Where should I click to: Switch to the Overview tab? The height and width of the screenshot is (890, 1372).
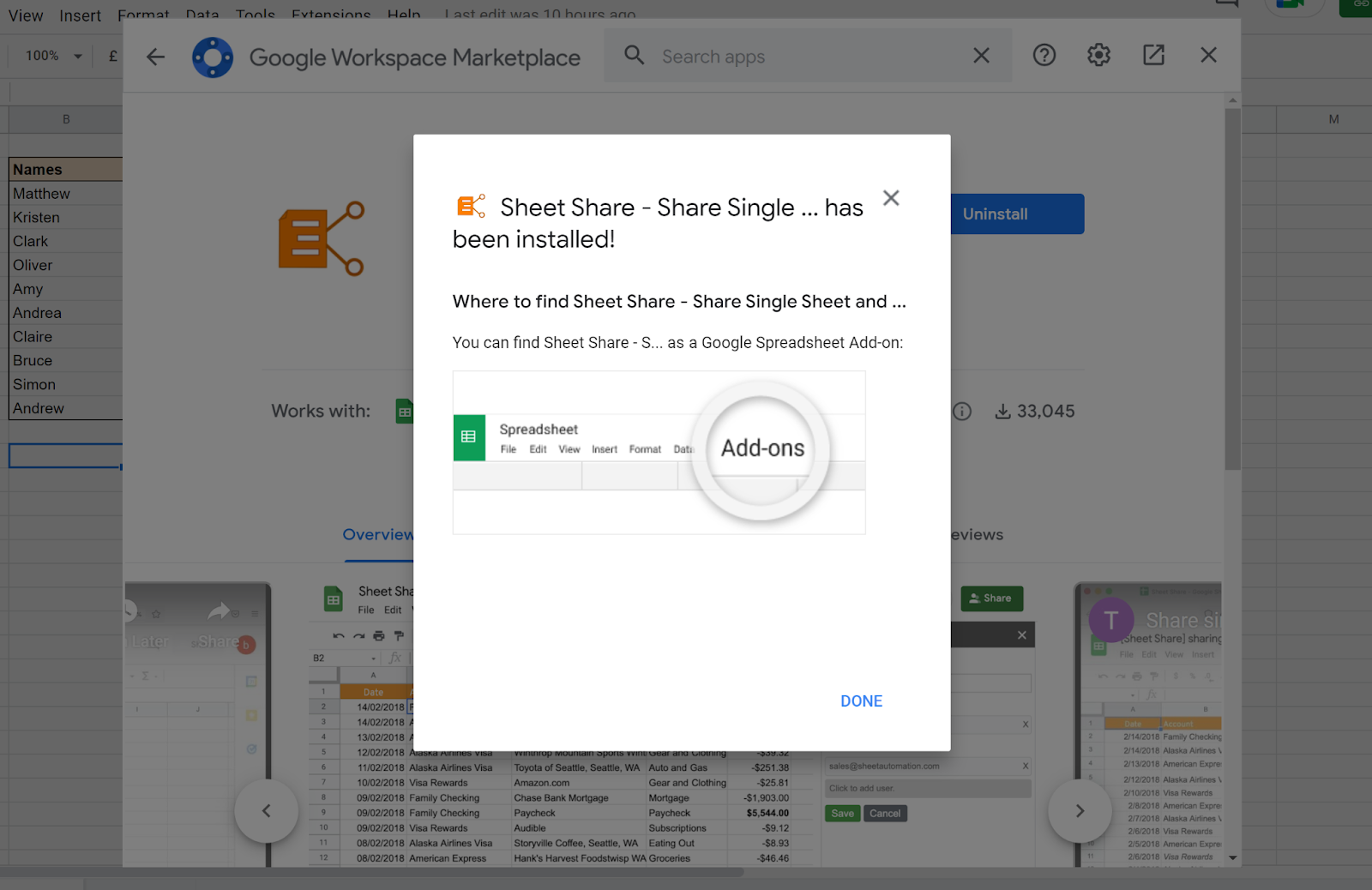378,535
